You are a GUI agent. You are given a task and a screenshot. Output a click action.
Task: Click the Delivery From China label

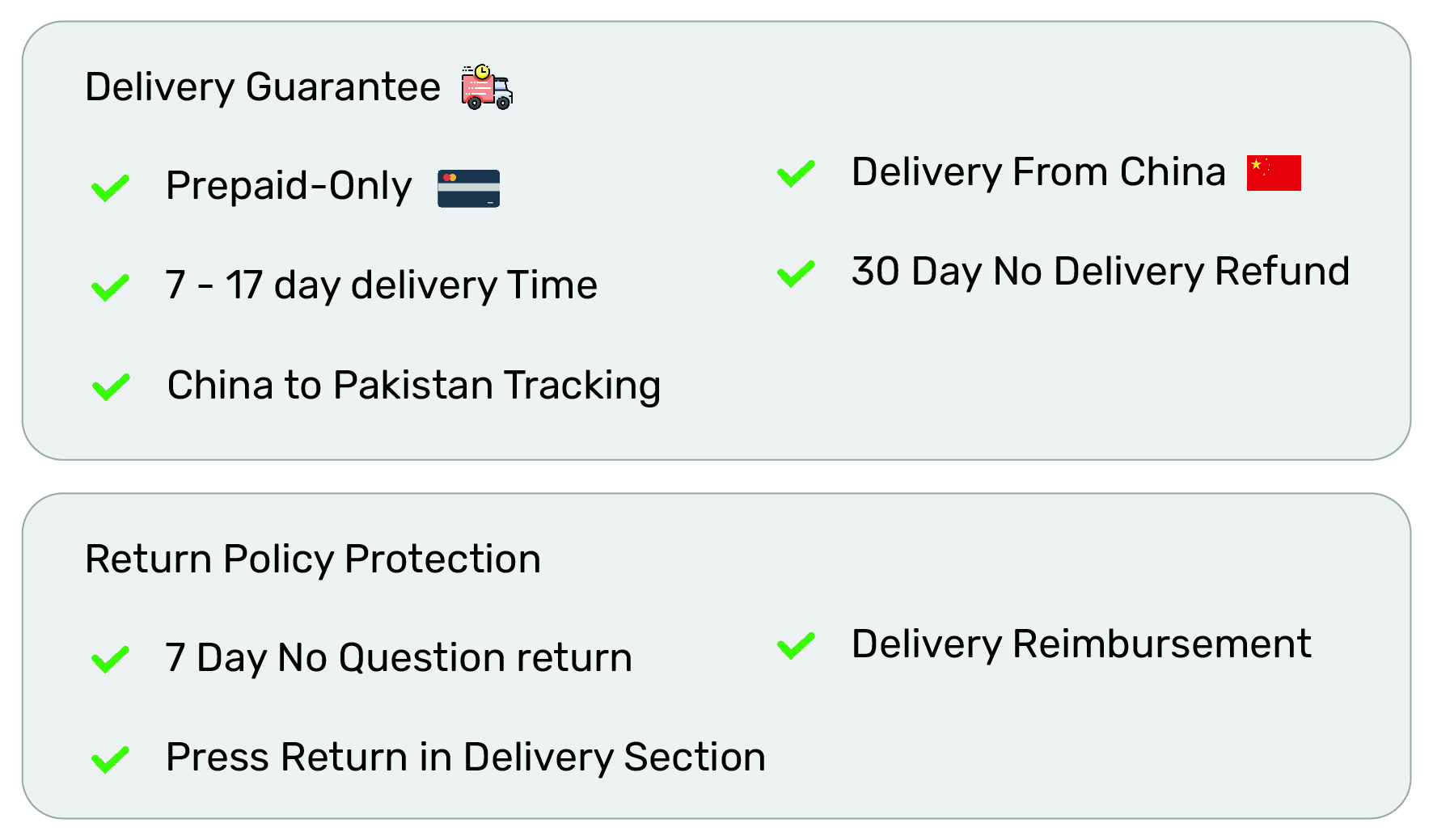tap(1038, 172)
